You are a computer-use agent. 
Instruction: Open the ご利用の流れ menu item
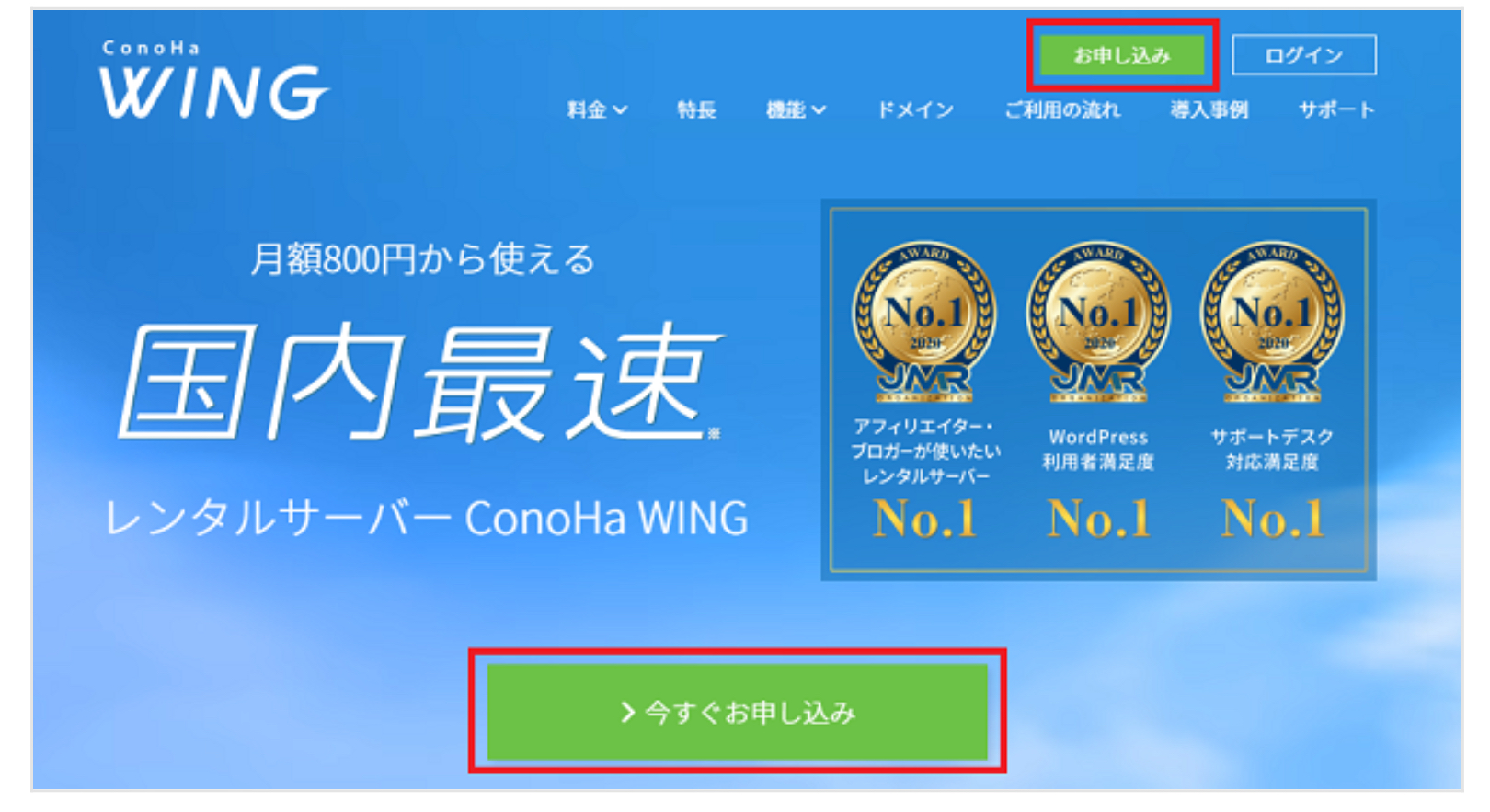(1062, 109)
